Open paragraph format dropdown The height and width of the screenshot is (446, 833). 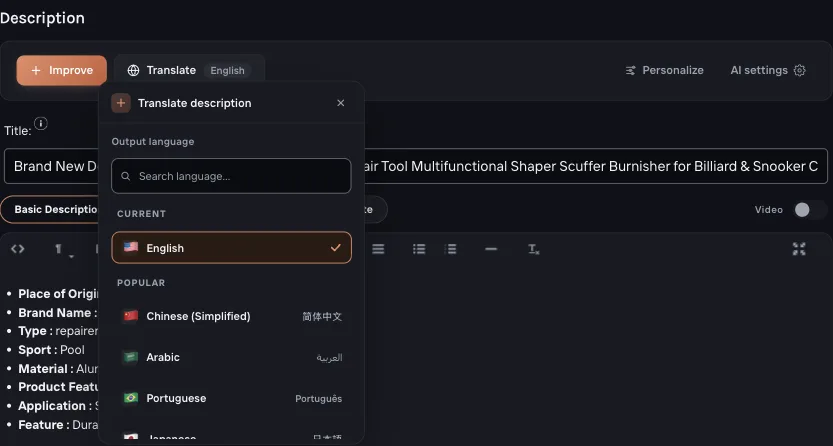point(62,250)
